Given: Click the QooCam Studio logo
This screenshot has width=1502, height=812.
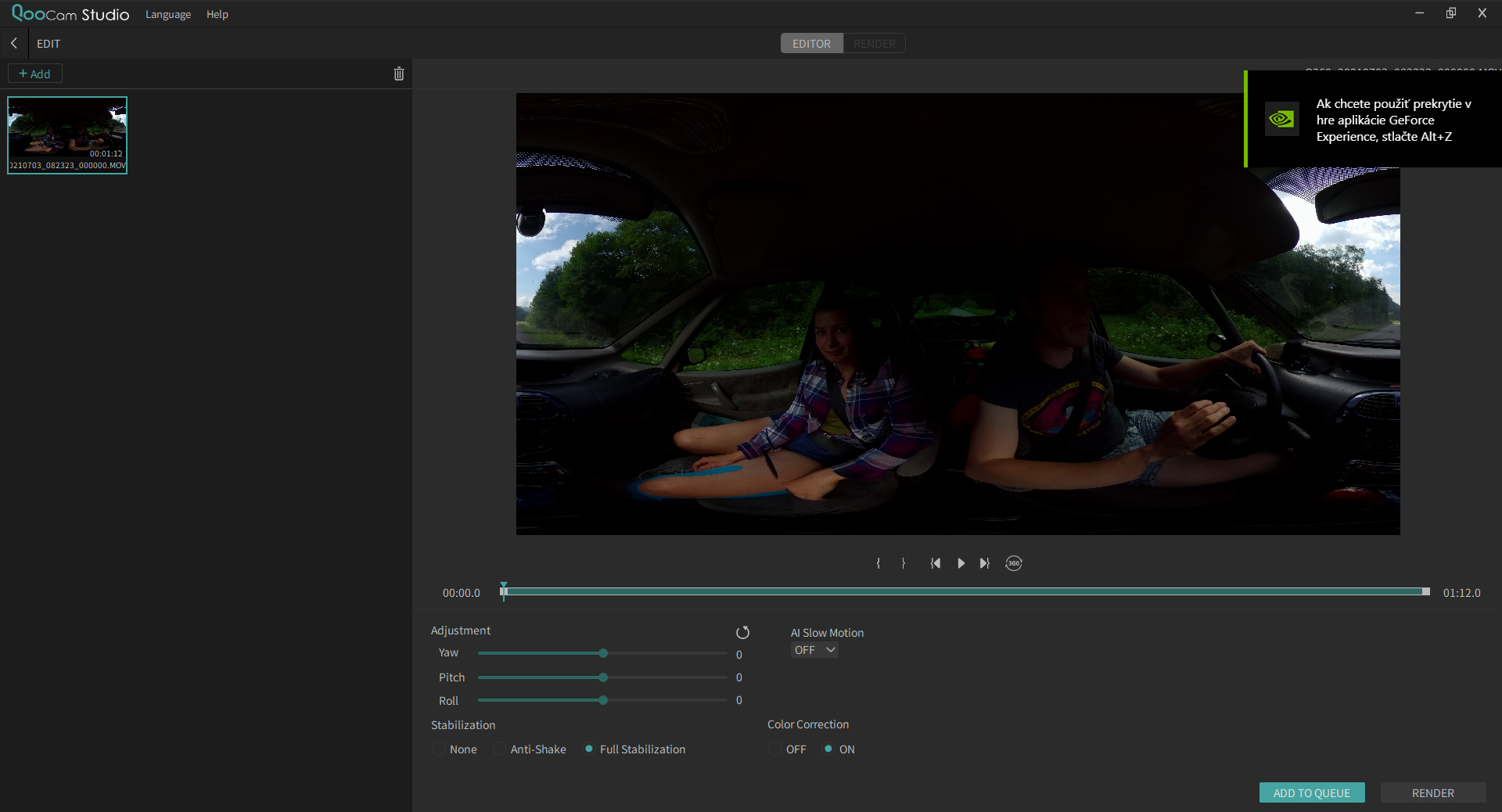Looking at the screenshot, I should [70, 14].
